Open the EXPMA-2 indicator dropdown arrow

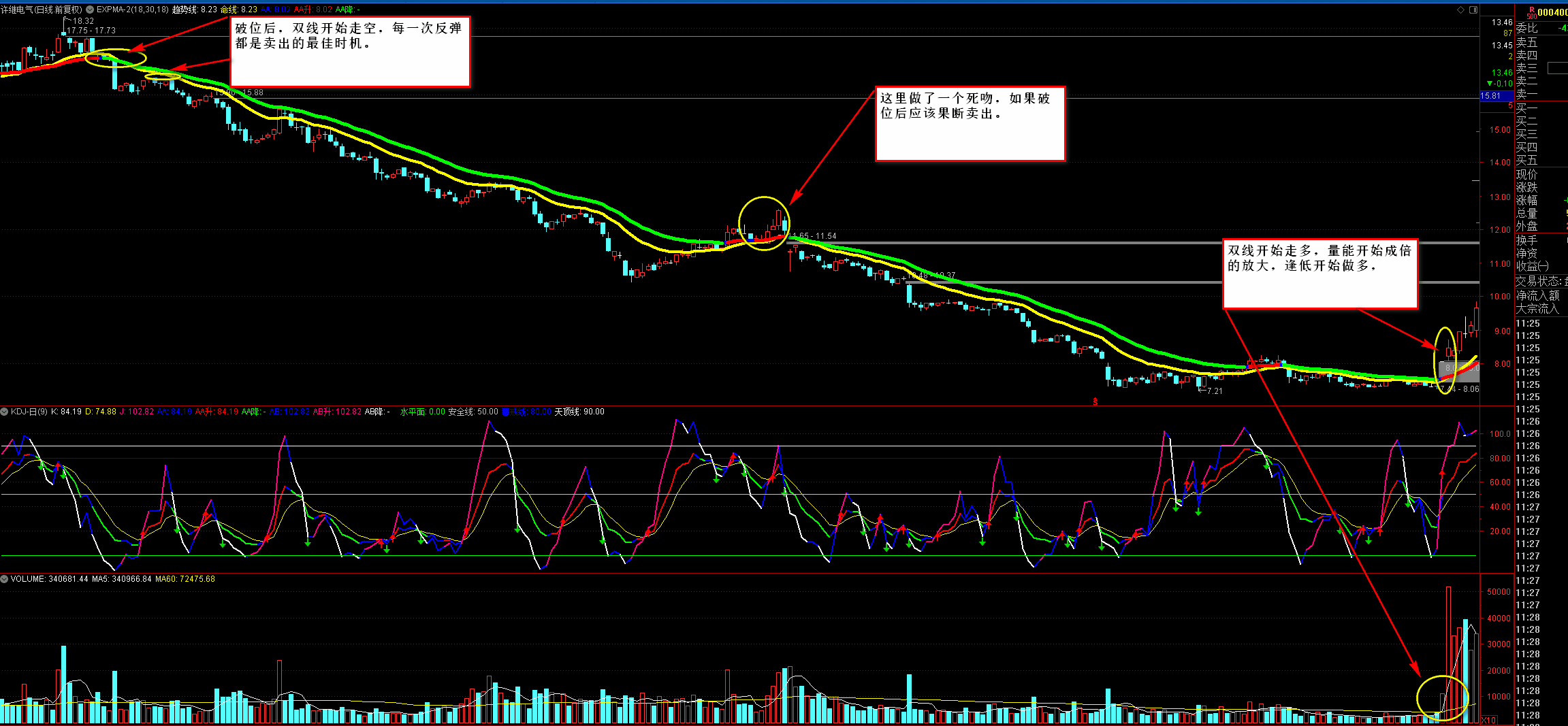(90, 10)
